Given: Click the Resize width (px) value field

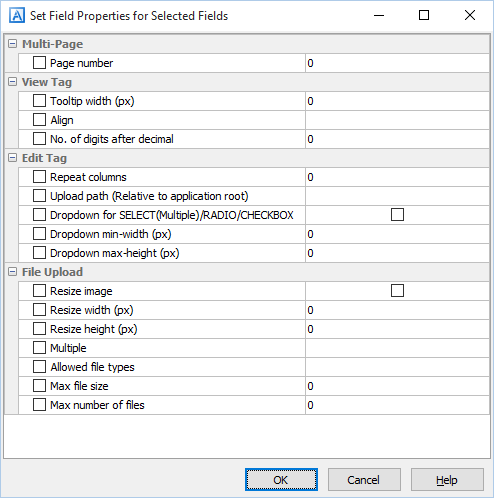Looking at the screenshot, I should tap(397, 310).
